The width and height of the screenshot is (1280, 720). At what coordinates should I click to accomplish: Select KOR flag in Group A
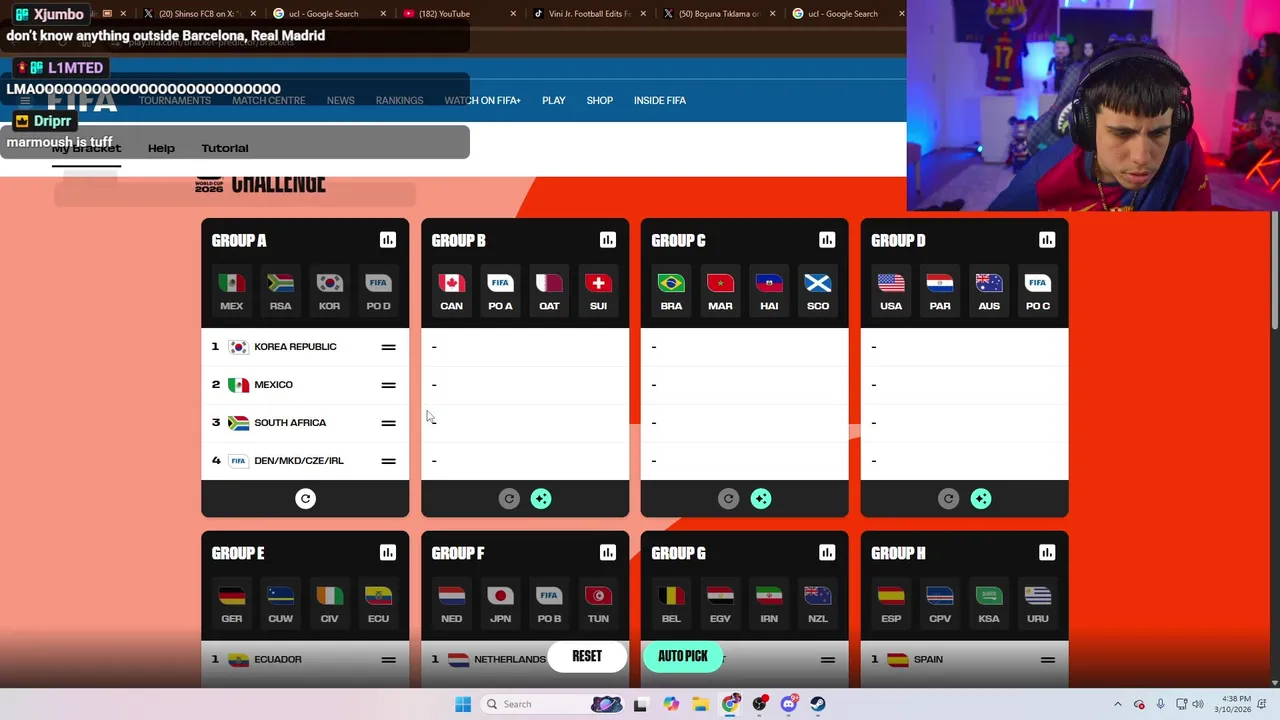[329, 290]
